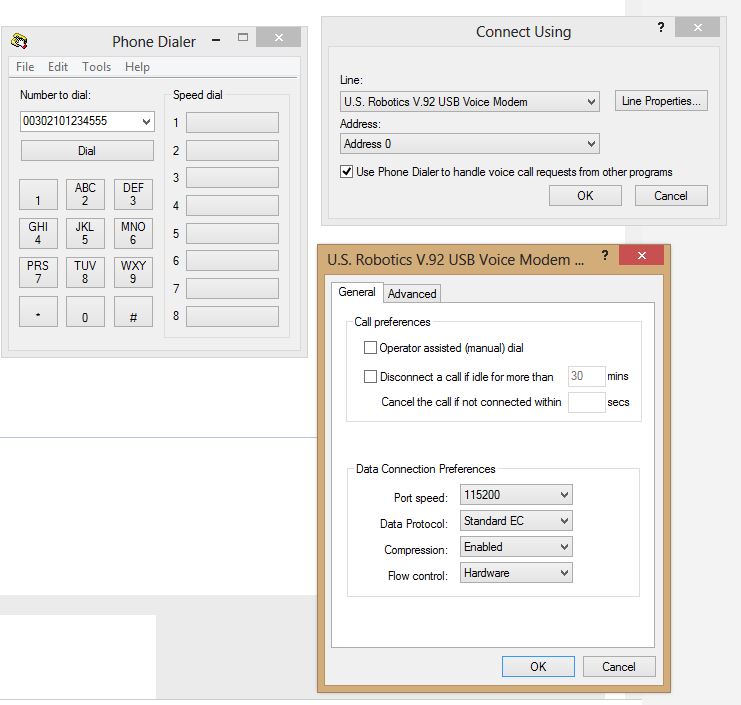
Task: Tap keypad digit 1
Action: click(x=38, y=194)
